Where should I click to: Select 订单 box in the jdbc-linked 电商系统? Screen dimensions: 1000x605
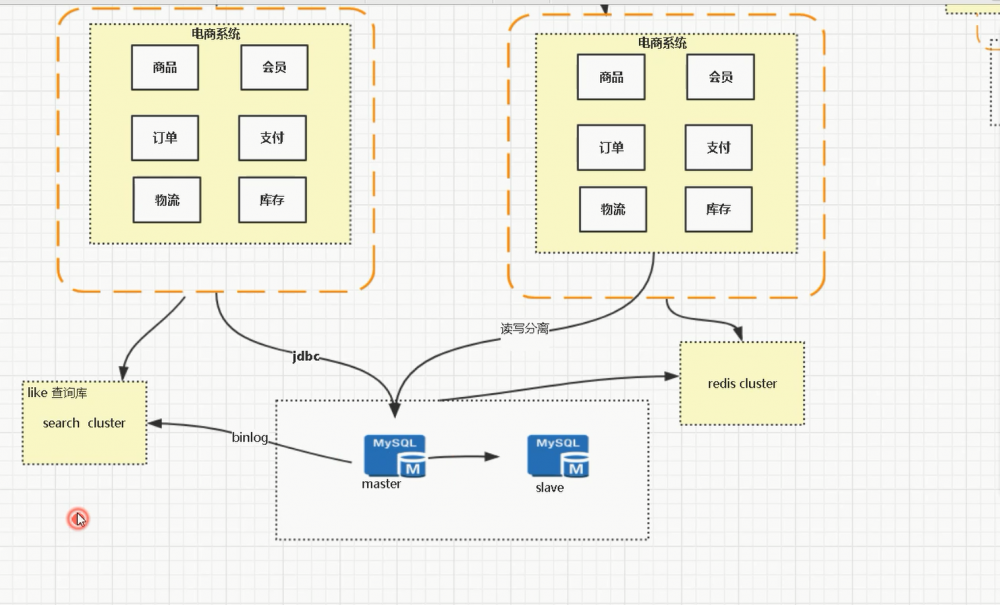[165, 138]
